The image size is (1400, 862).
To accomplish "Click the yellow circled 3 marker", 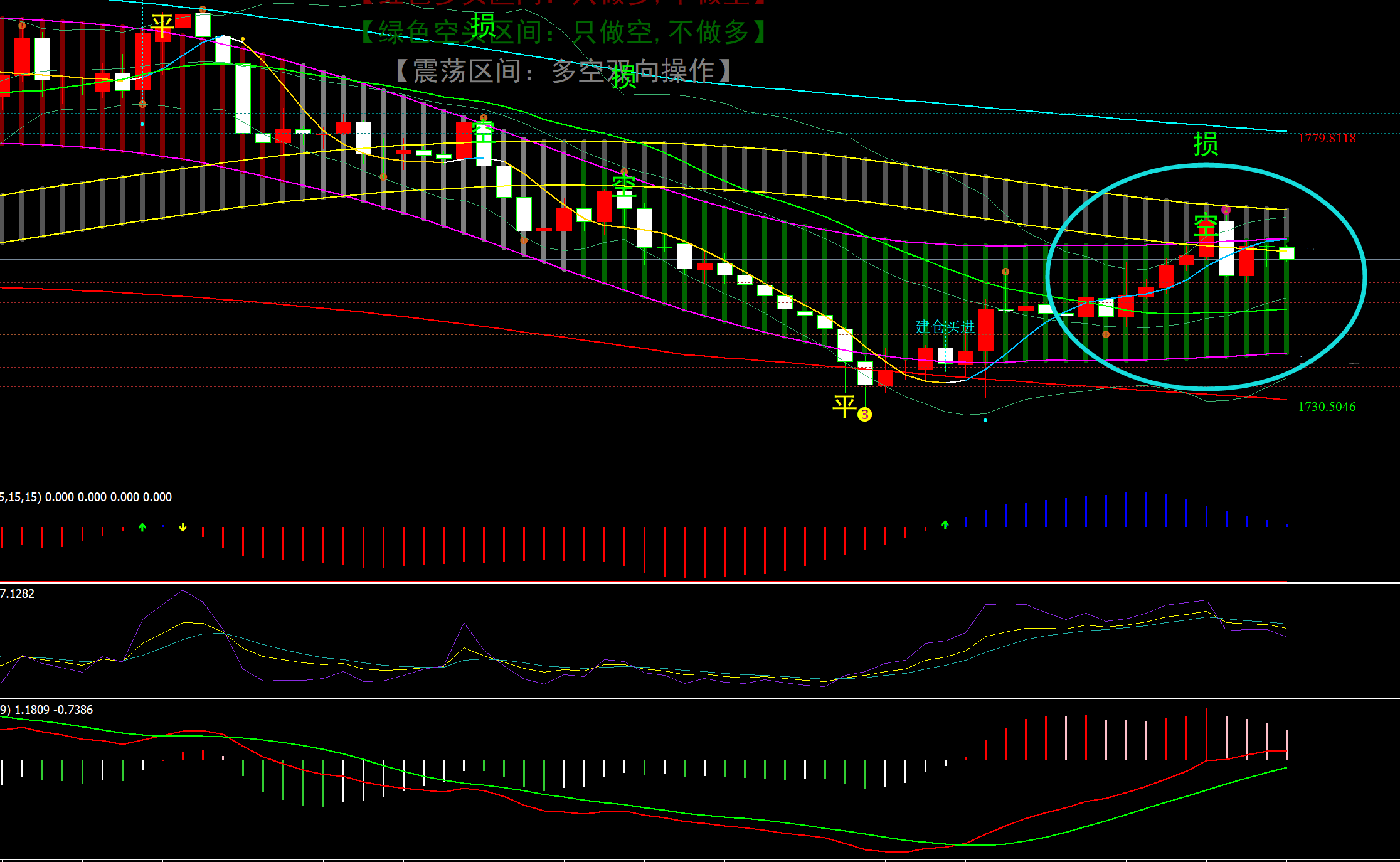I will click(864, 415).
